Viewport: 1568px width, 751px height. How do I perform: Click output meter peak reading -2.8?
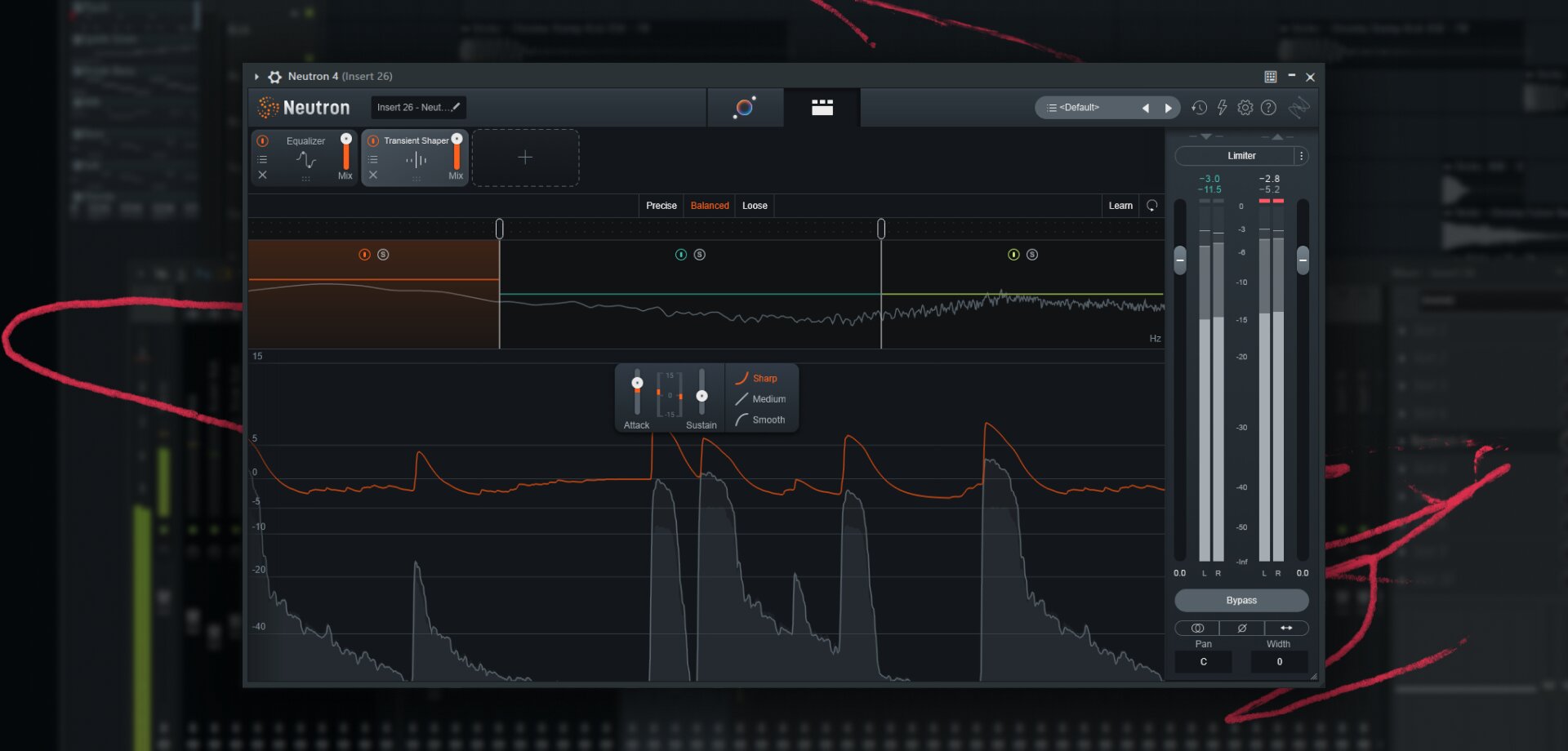coord(1269,179)
